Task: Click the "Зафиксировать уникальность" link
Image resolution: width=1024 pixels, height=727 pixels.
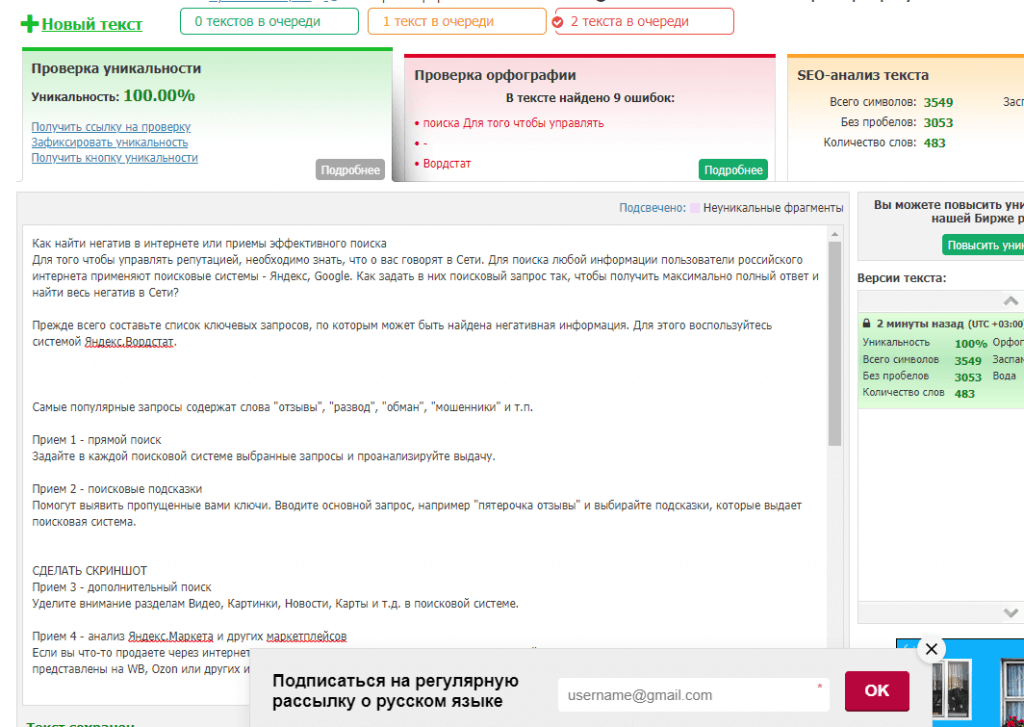Action: [109, 142]
